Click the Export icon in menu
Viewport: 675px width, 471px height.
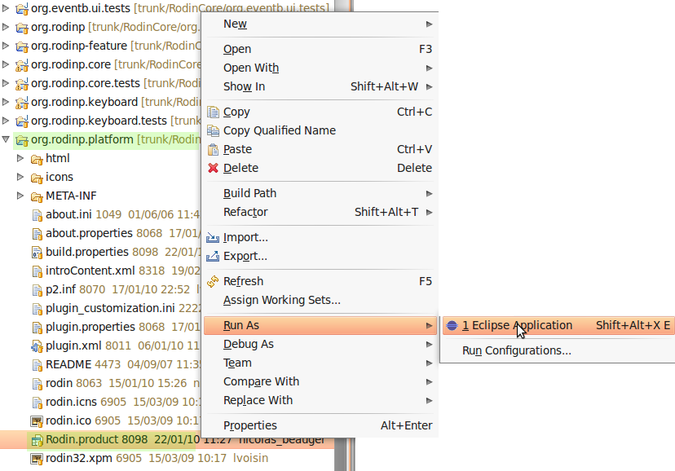click(x=213, y=256)
